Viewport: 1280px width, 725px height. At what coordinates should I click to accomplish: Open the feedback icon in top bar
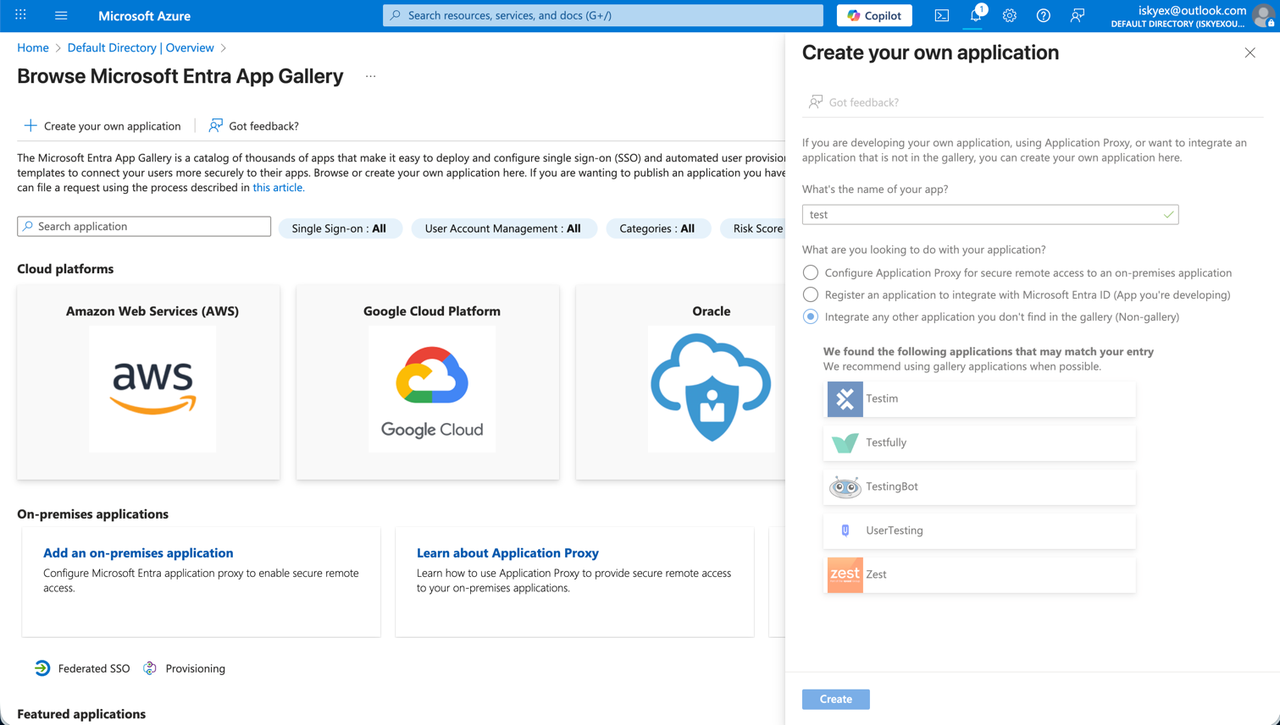1076,16
